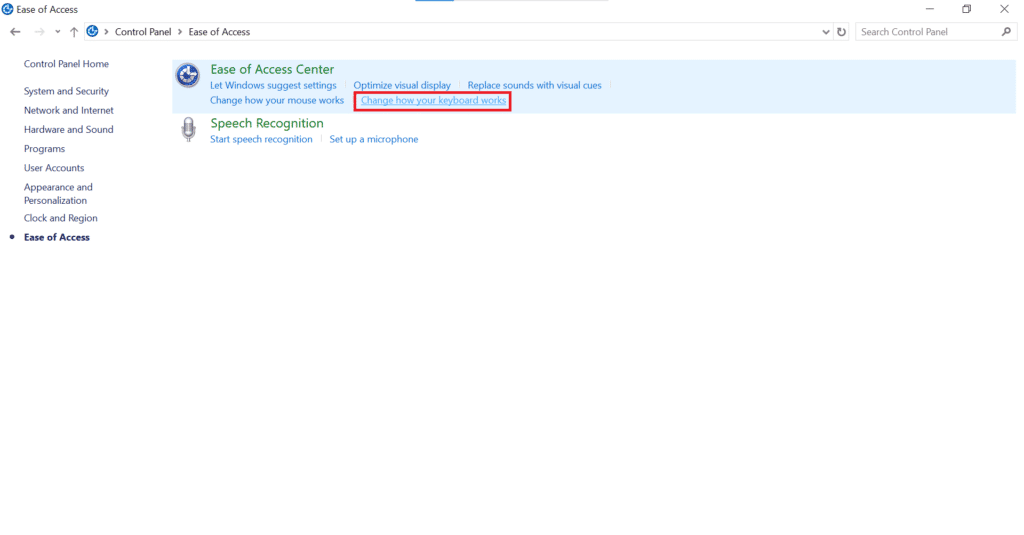The image size is (1024, 535).
Task: Click the Search Control Panel field
Action: click(926, 32)
